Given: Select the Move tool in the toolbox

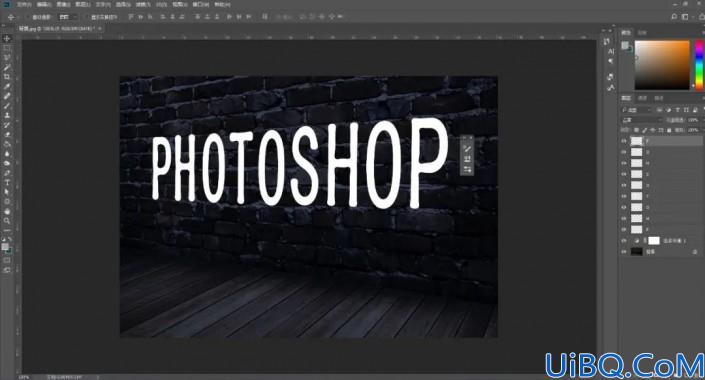Looking at the screenshot, I should click(7, 39).
